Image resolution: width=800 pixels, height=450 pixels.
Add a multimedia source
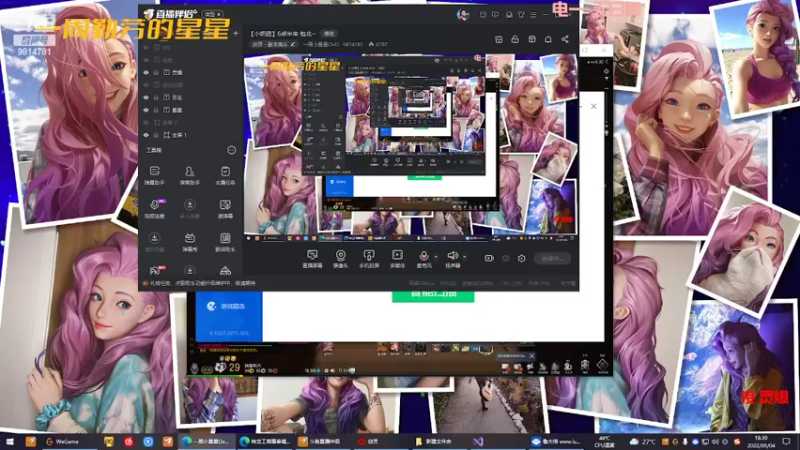(x=397, y=258)
